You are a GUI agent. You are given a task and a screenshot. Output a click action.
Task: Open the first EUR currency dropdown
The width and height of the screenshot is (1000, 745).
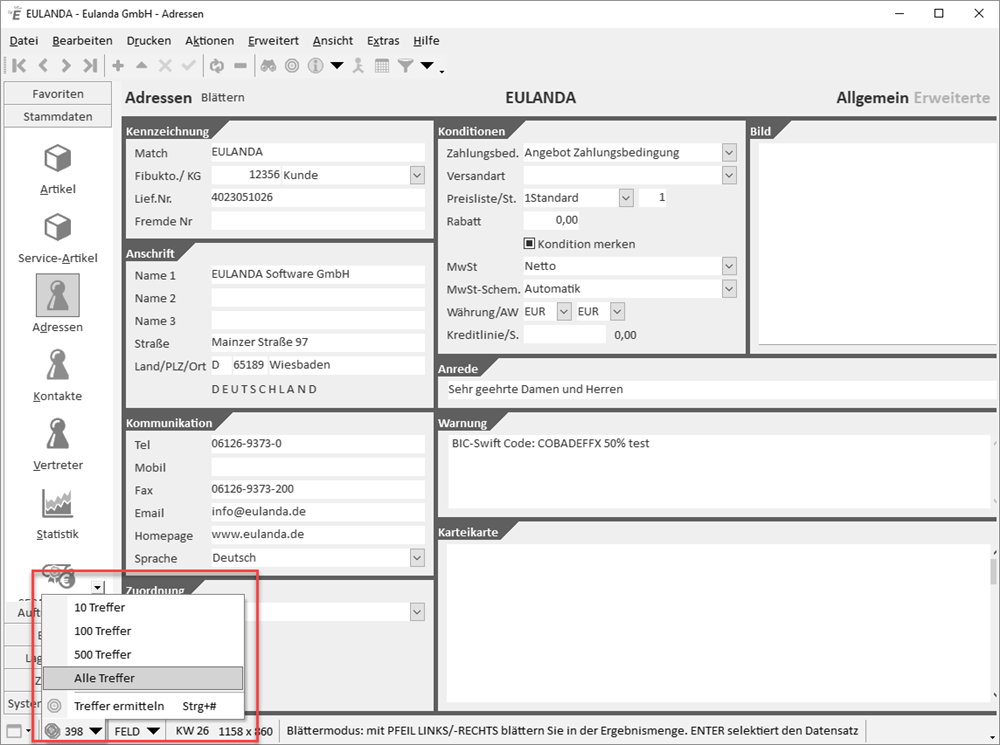pos(564,312)
